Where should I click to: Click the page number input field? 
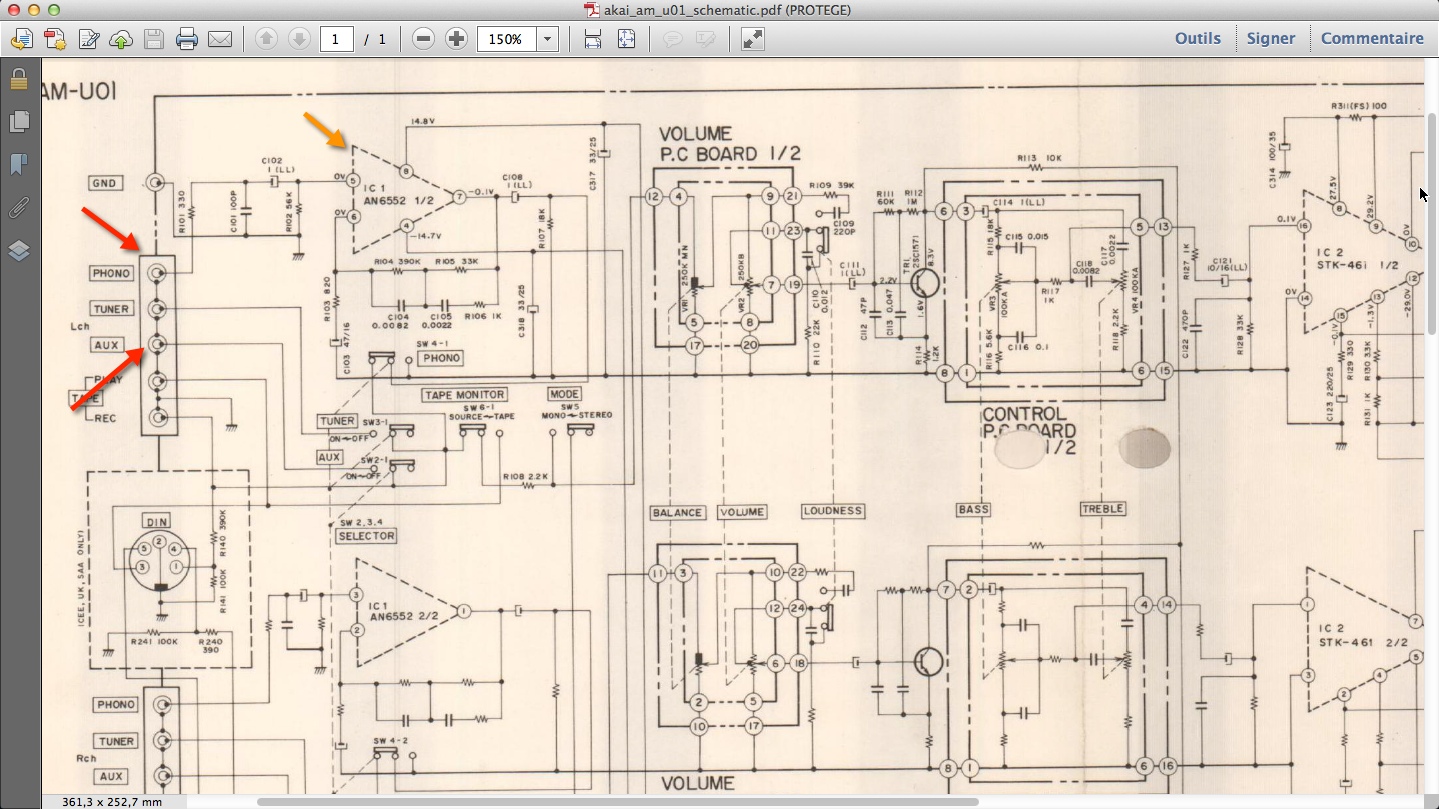(337, 39)
